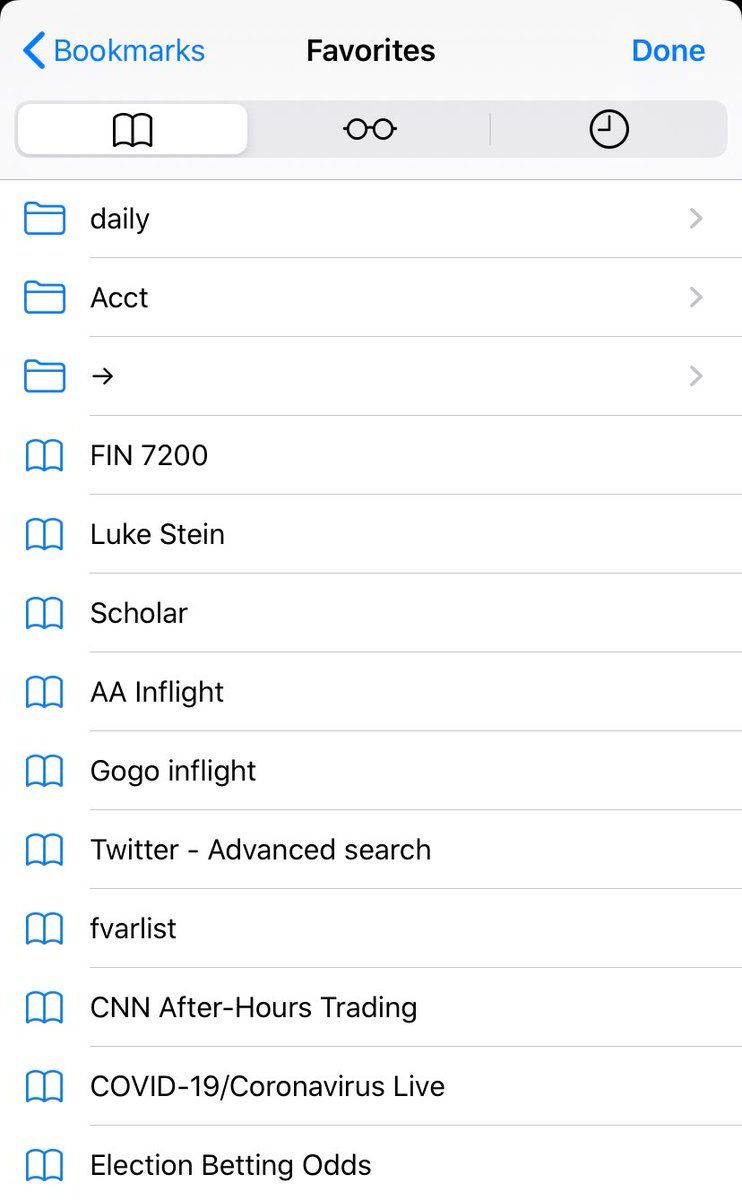
Task: Click the fvarlist bookmark icon
Action: [x=44, y=929]
